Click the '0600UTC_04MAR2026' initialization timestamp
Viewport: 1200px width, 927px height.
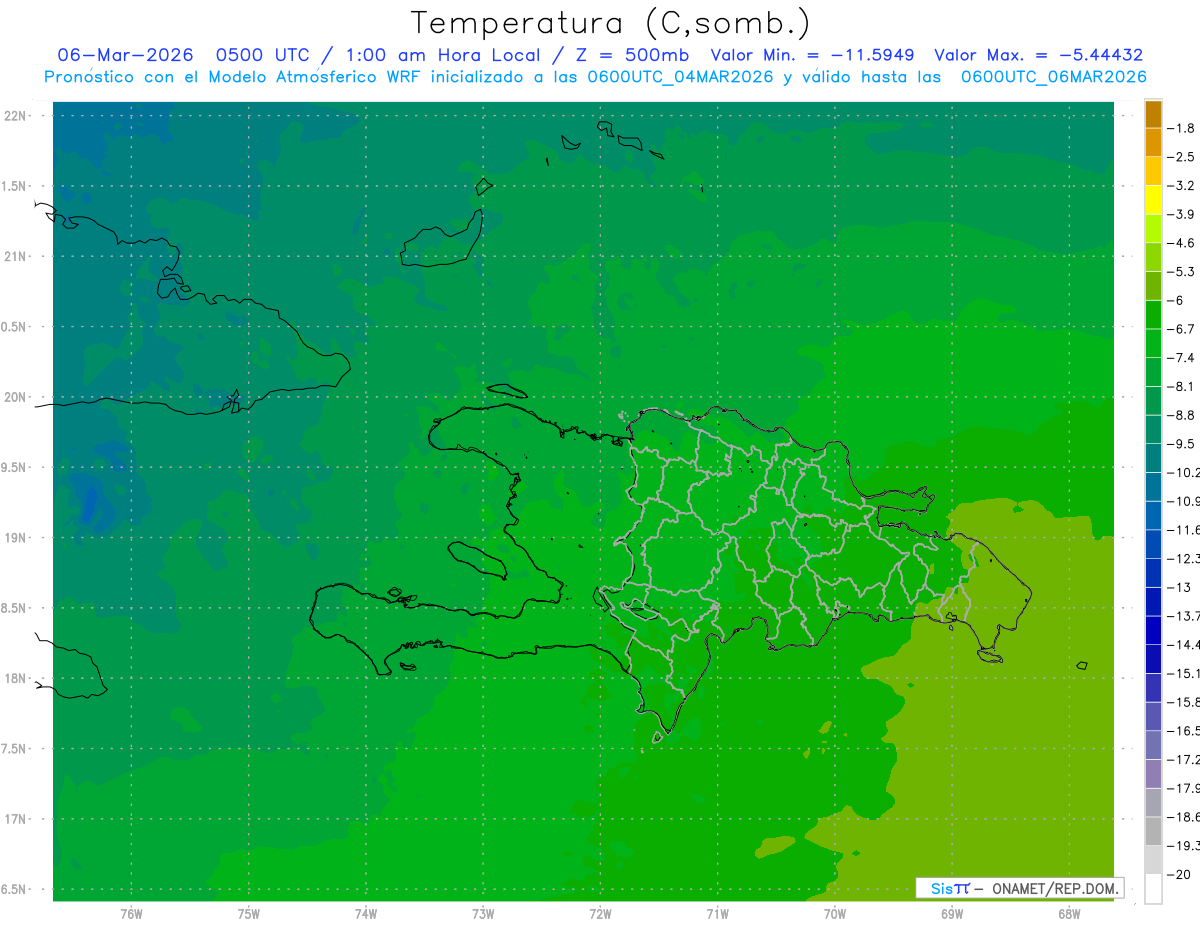(680, 76)
